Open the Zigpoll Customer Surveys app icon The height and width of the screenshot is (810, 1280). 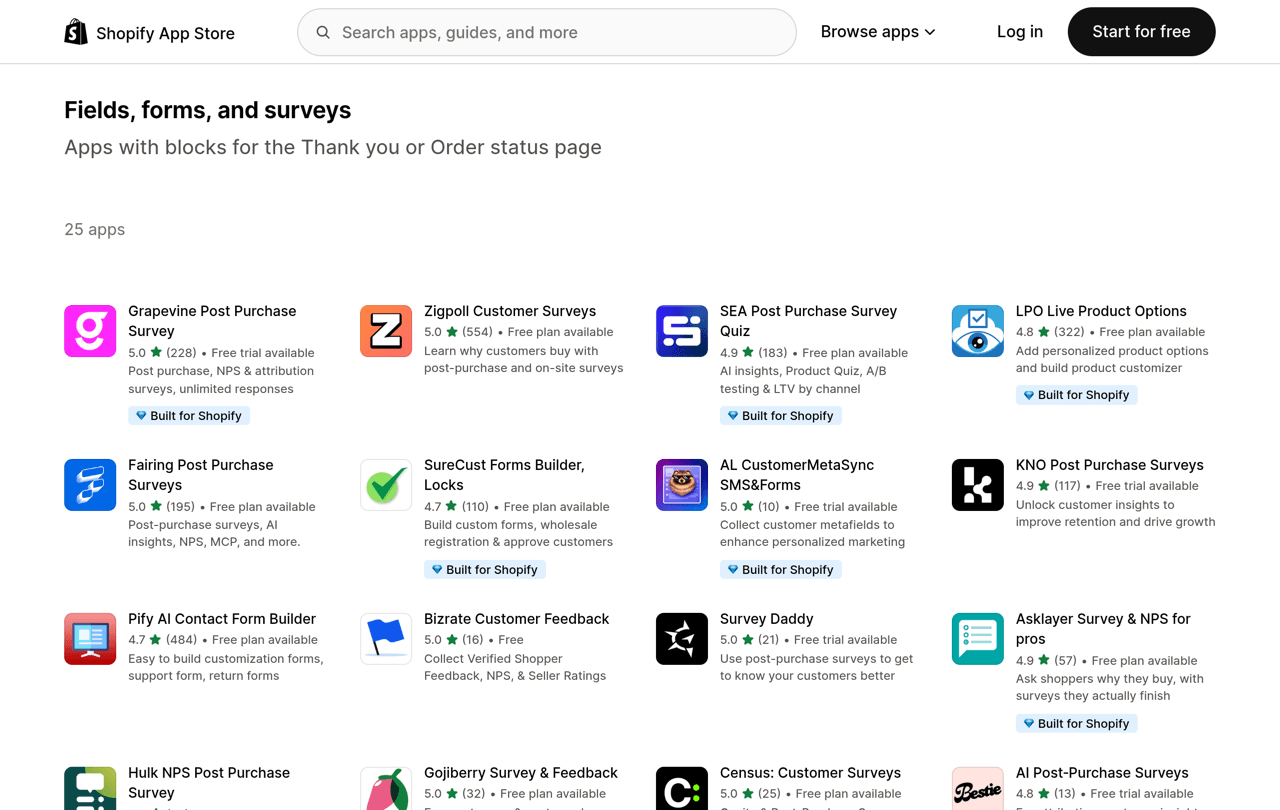click(x=386, y=331)
